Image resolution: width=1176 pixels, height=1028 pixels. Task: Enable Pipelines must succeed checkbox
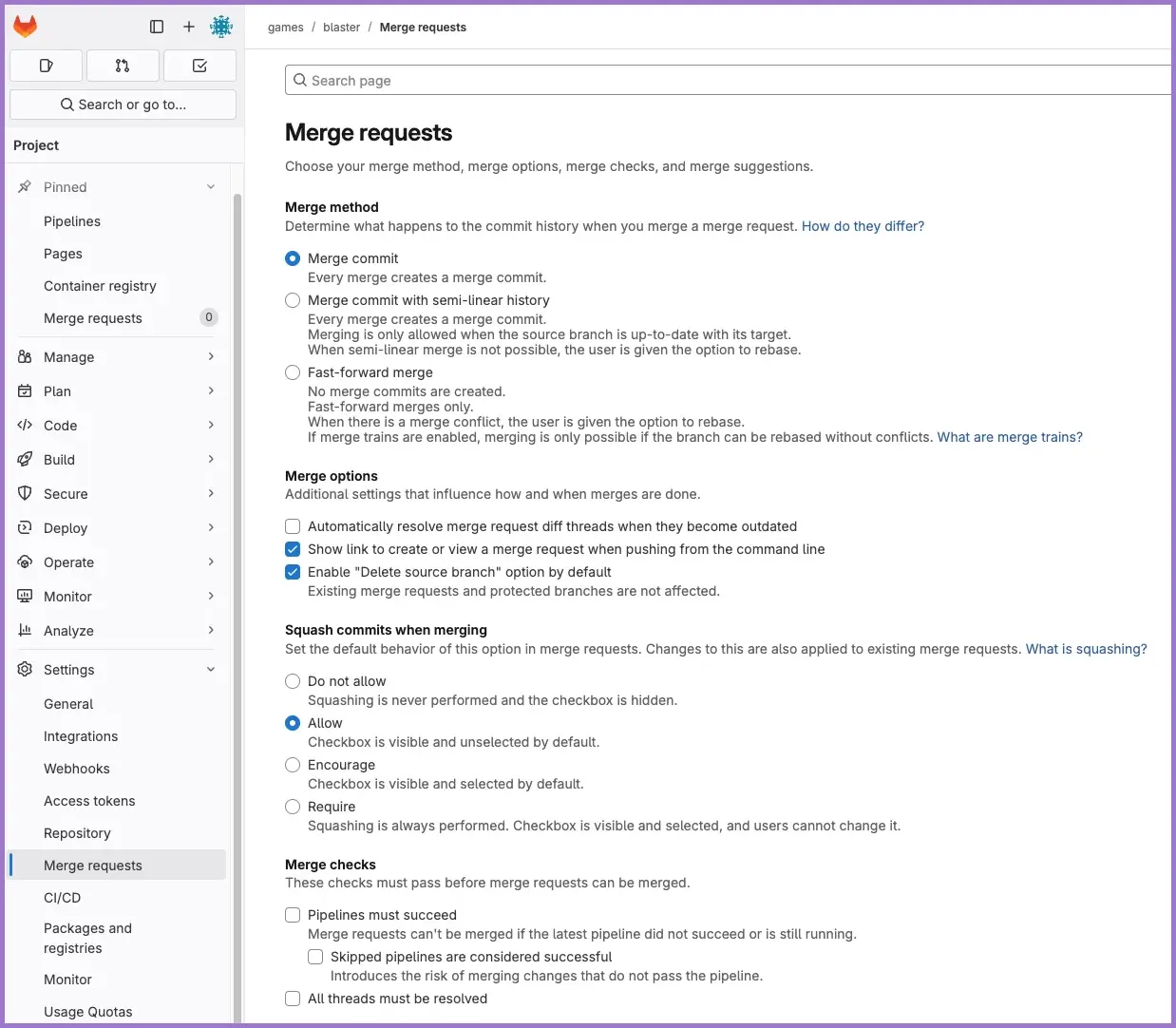click(x=293, y=915)
